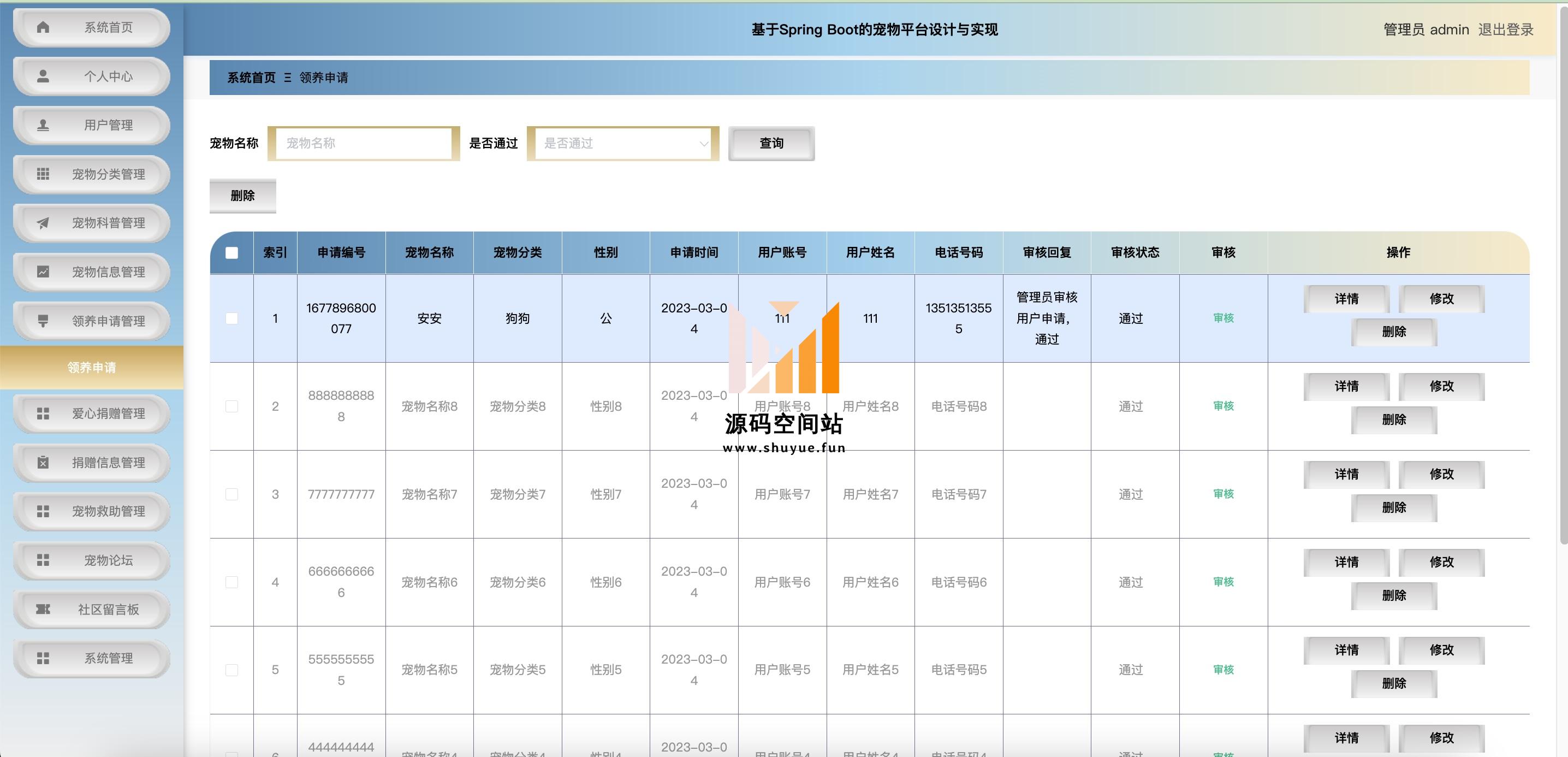Screen dimensions: 1568x757
Task: Click 系统首页 in the breadcrumb
Action: (x=251, y=78)
